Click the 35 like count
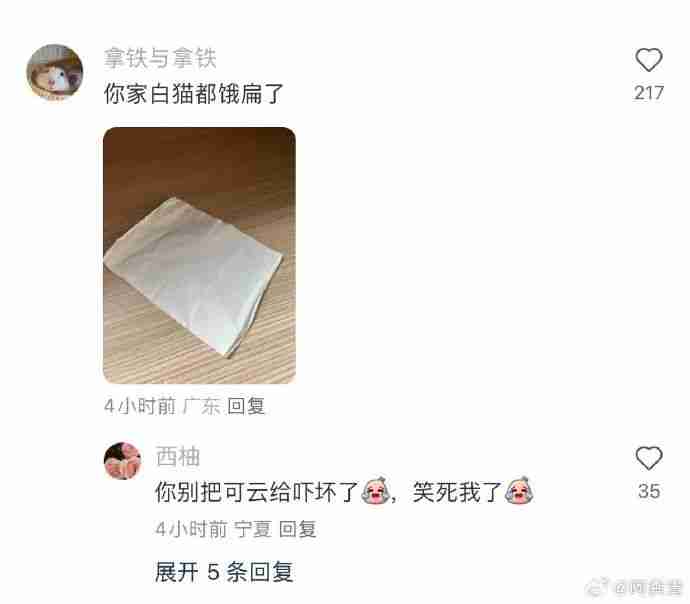This screenshot has height=604, width=690. click(649, 491)
